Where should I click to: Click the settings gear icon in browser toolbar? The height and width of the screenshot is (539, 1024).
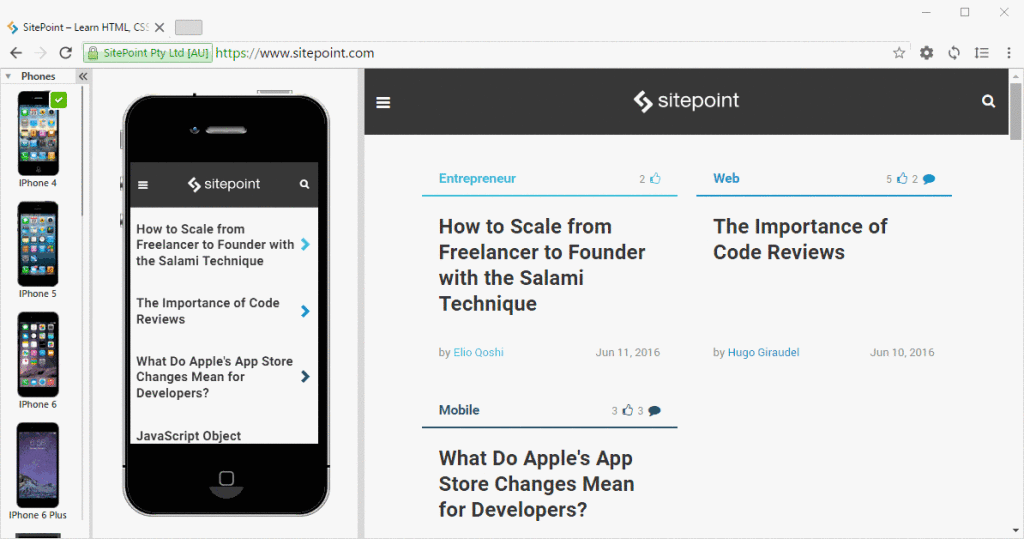tap(926, 53)
